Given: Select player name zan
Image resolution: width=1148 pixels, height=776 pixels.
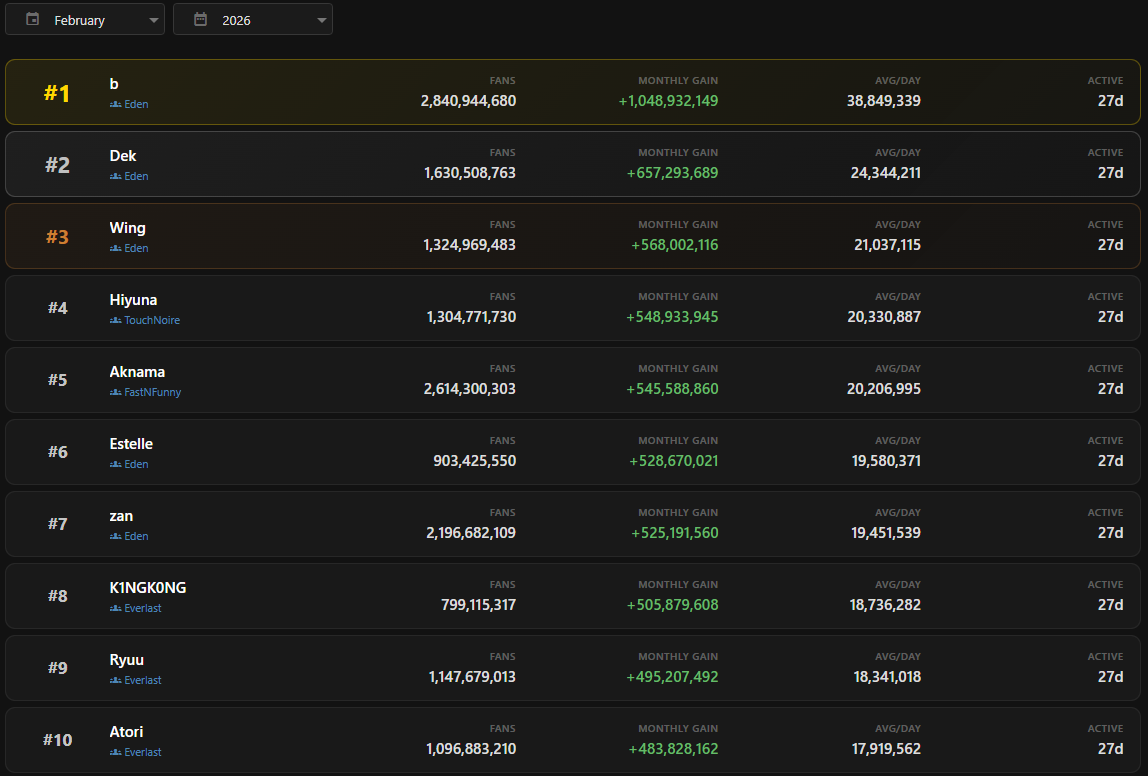Looking at the screenshot, I should coord(122,516).
